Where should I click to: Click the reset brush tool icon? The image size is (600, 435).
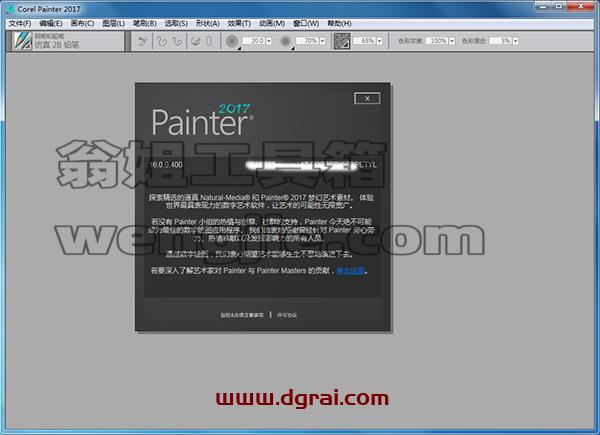[143, 41]
